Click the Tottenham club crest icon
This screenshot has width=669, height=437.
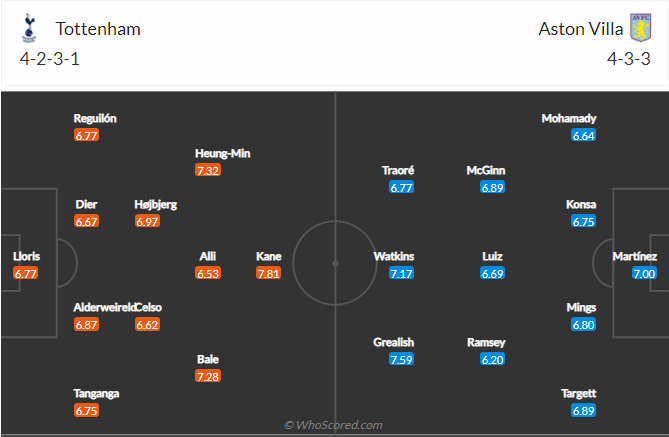28,28
